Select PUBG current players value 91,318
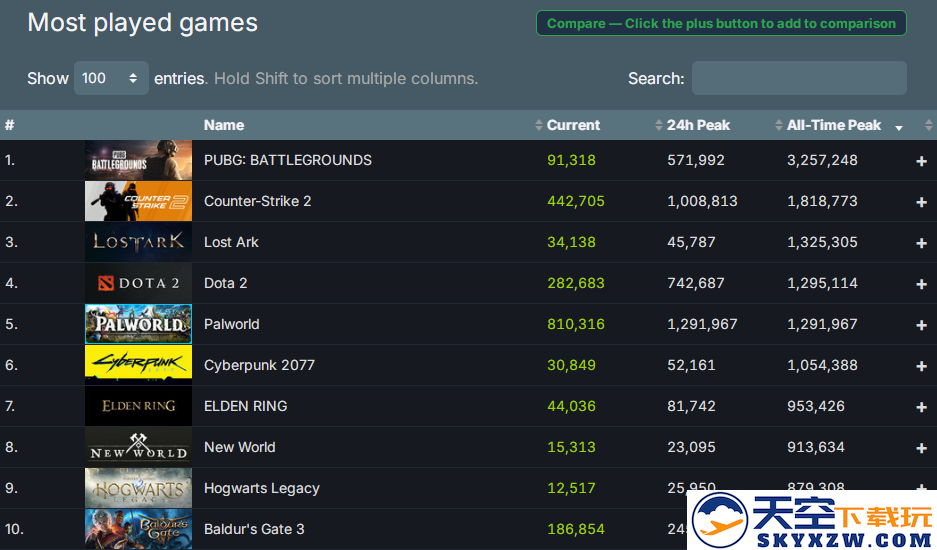Screen dimensions: 937x550 [x=571, y=160]
